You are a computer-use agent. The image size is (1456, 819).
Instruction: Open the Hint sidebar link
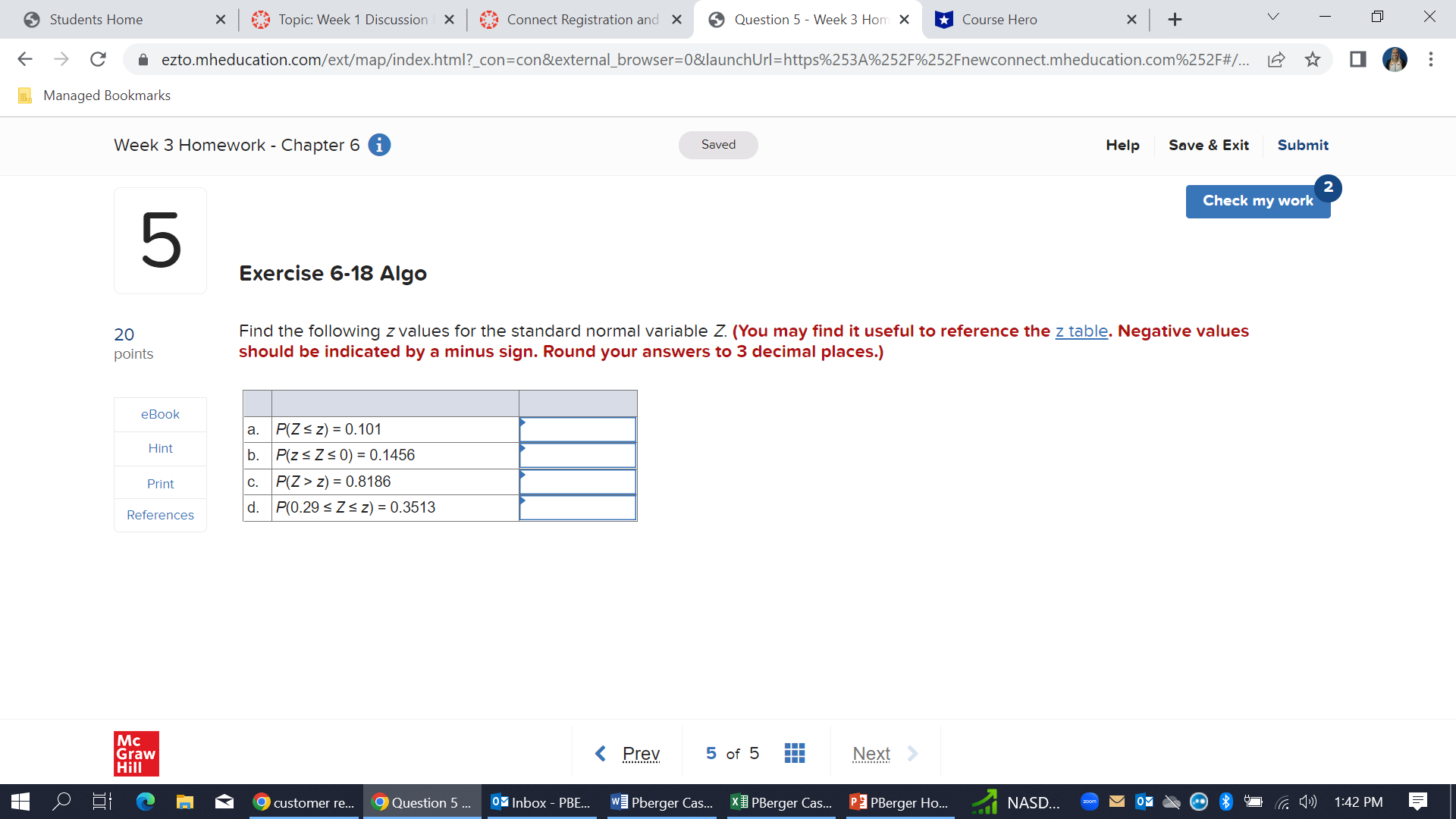pyautogui.click(x=160, y=448)
